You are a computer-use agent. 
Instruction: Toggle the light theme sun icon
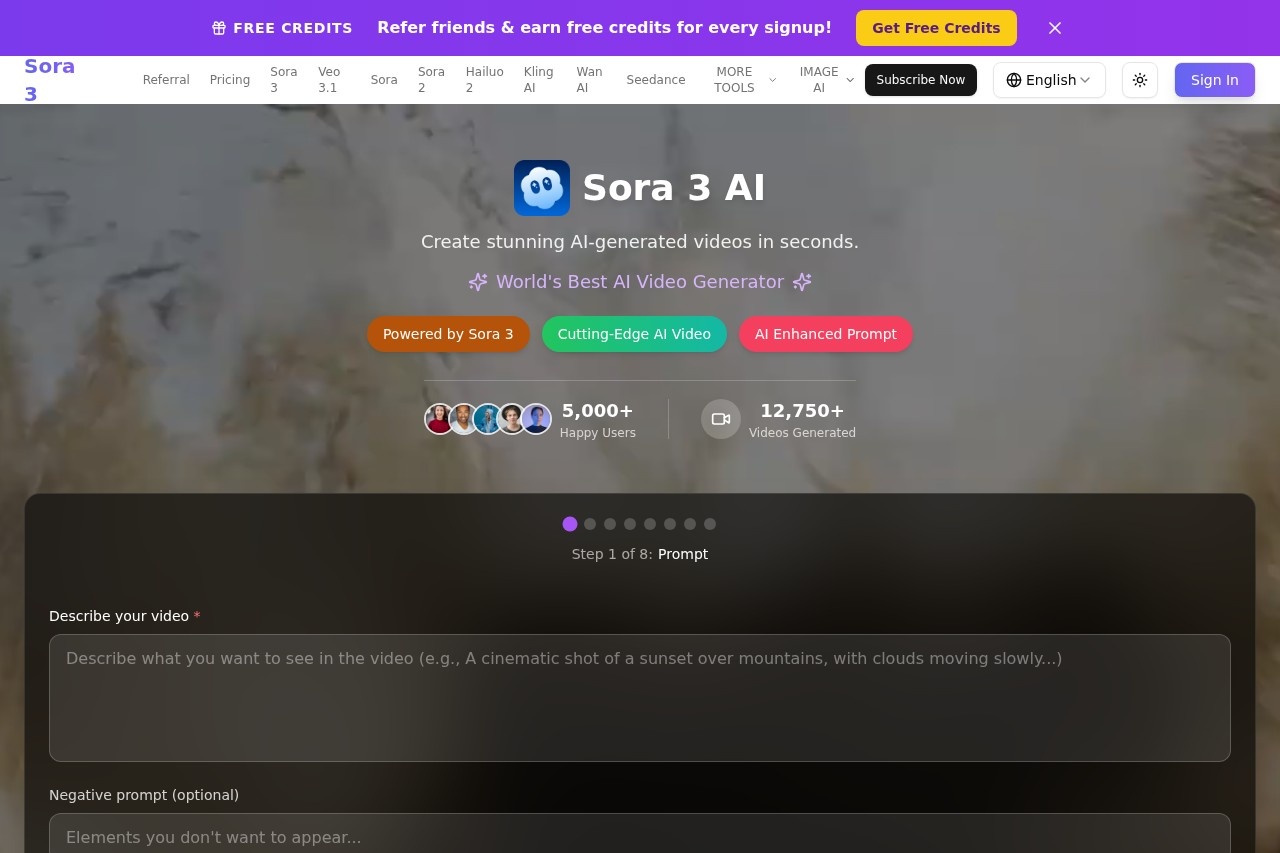coord(1140,80)
